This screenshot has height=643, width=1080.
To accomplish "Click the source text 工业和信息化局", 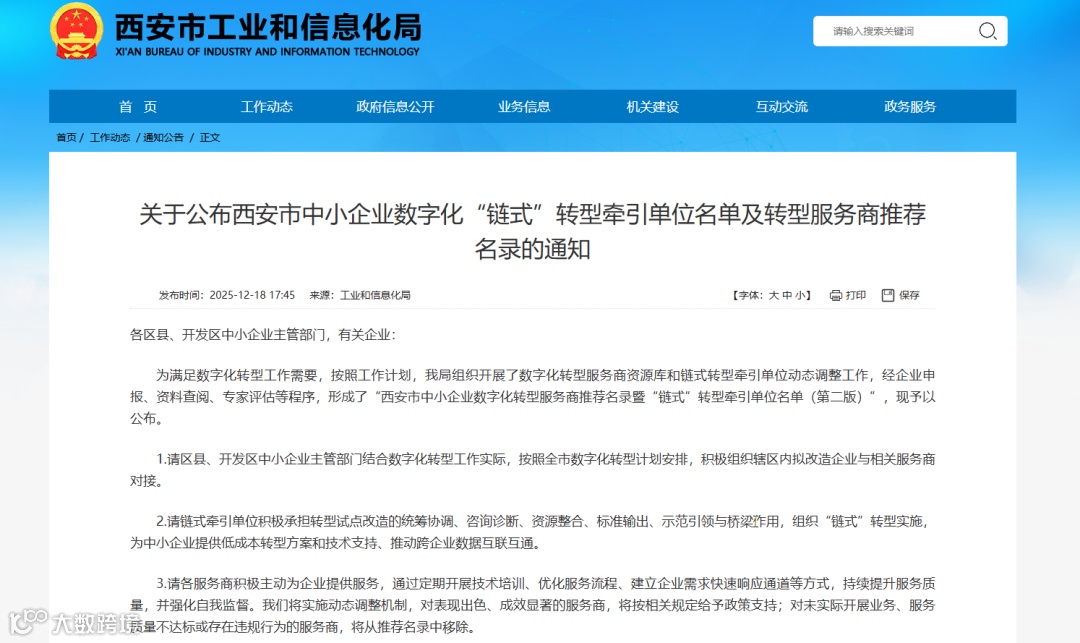I will point(375,295).
